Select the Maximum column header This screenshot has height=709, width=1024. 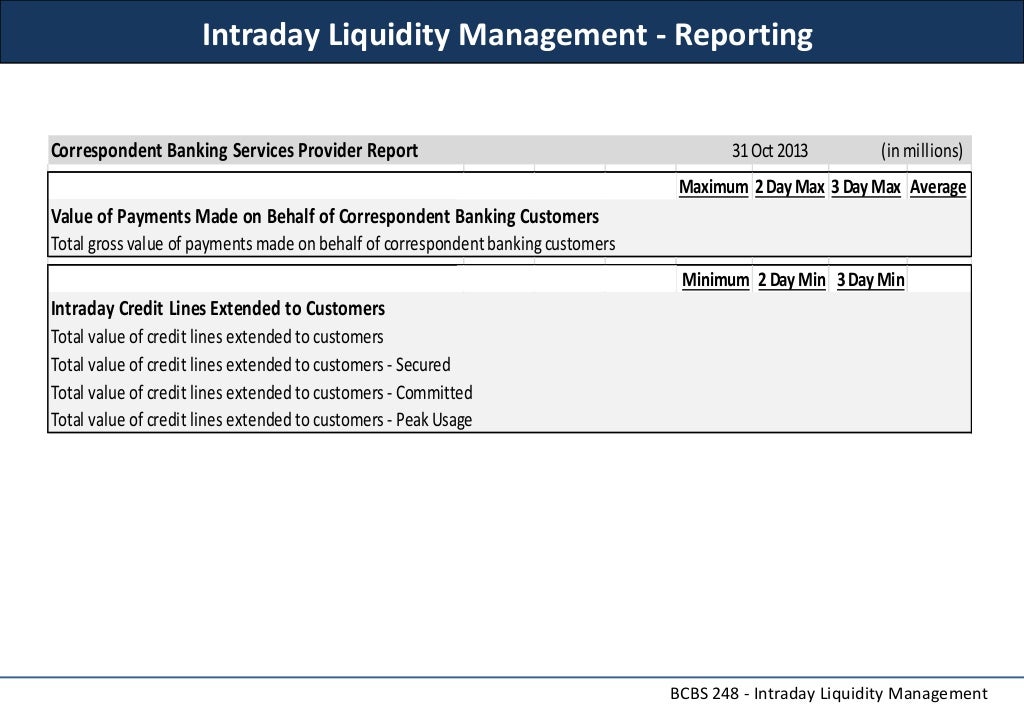714,187
